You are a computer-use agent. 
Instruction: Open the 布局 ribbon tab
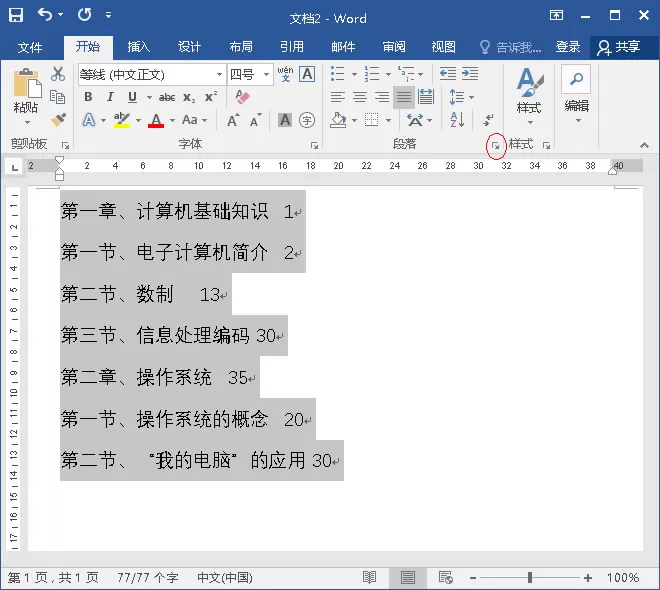pos(241,47)
